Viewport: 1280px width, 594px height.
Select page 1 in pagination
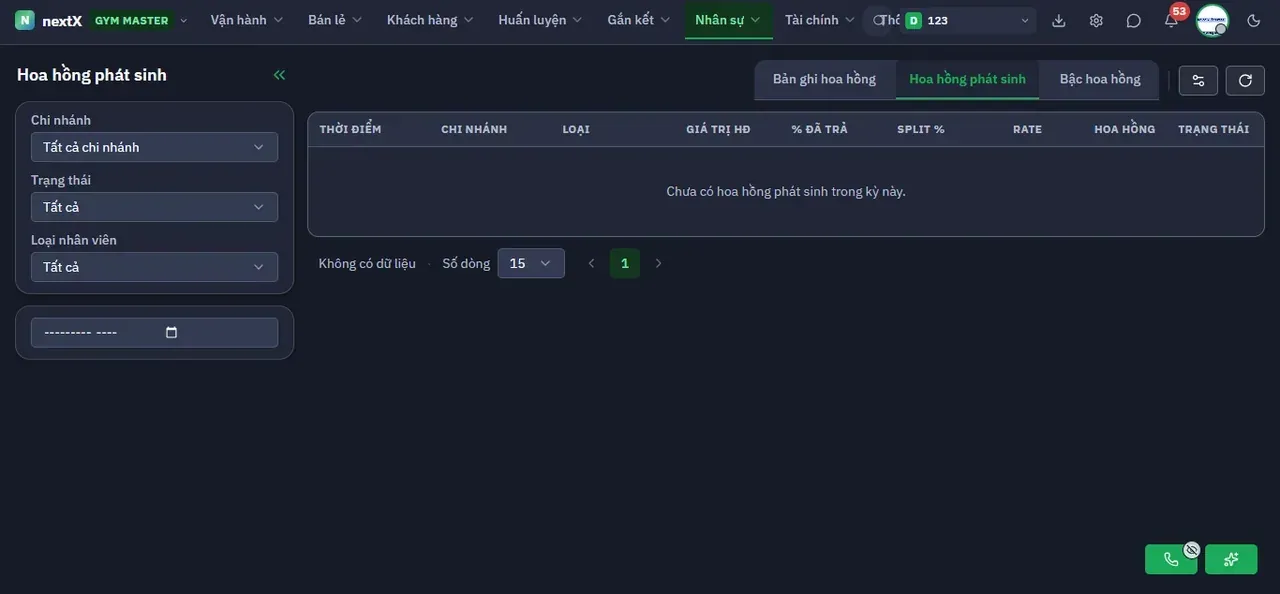coord(625,263)
